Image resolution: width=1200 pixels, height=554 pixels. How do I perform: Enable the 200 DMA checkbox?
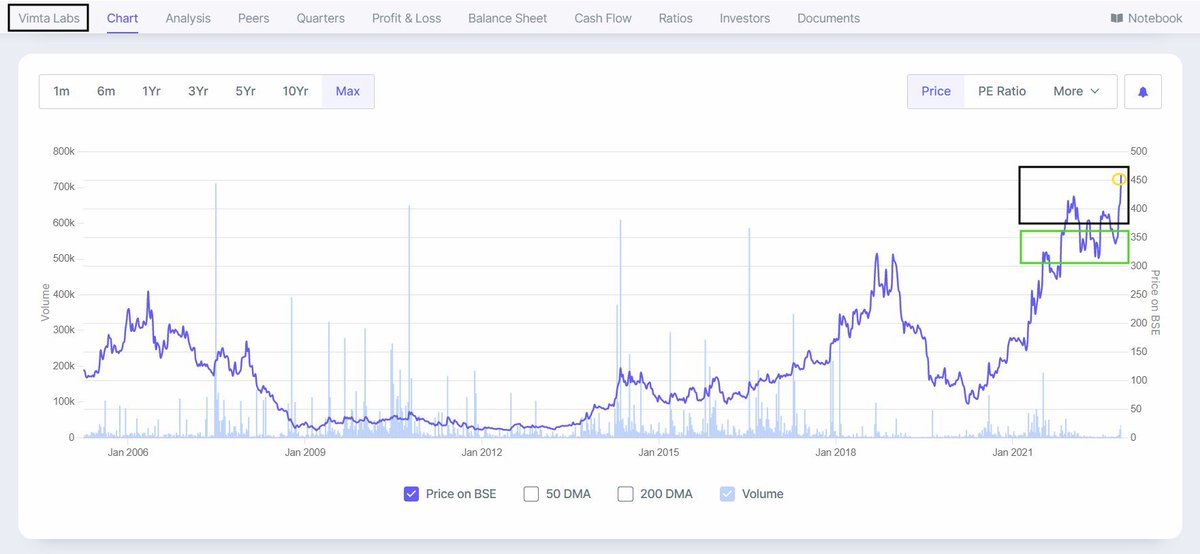625,494
